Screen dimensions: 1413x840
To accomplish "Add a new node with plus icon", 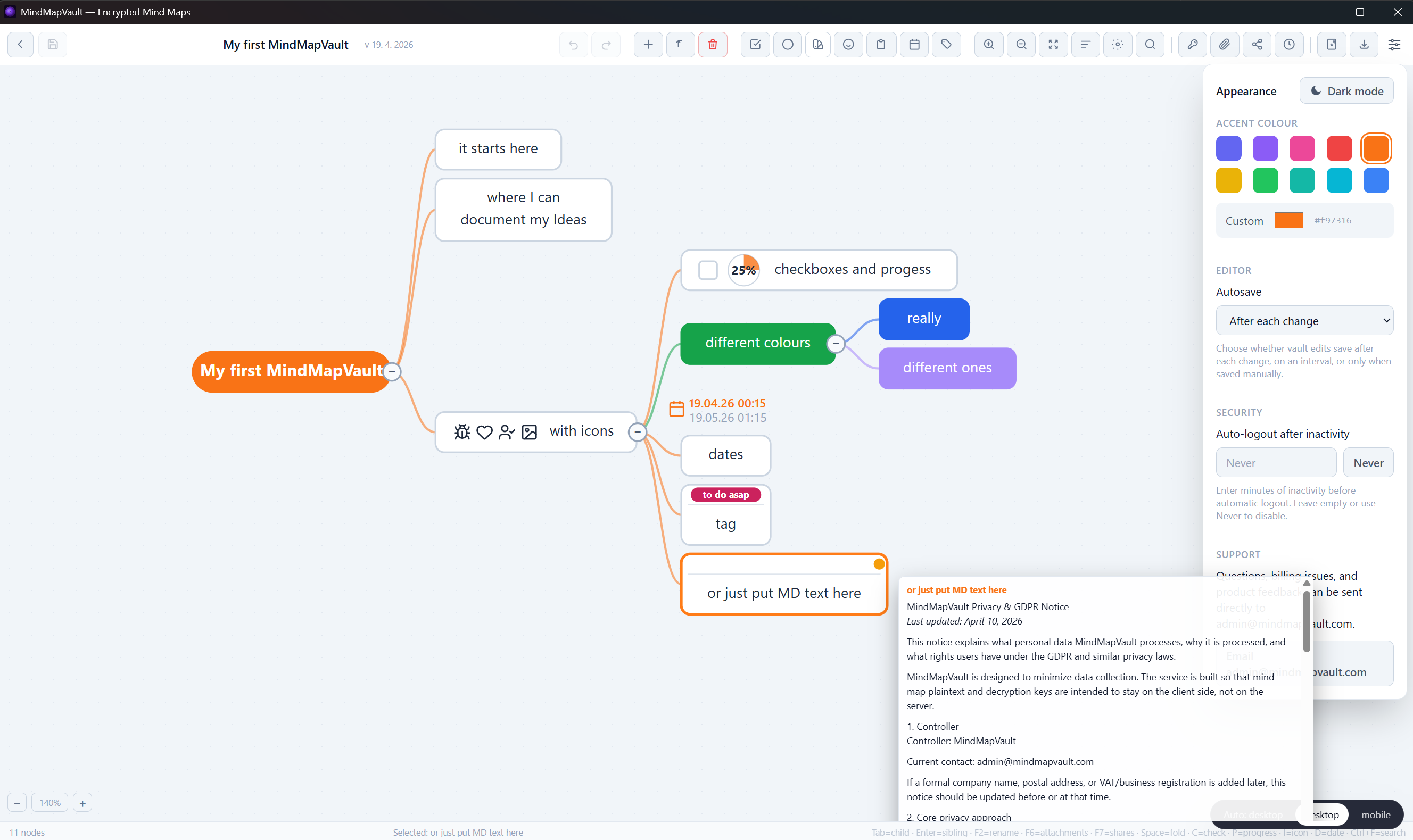I will coord(648,44).
